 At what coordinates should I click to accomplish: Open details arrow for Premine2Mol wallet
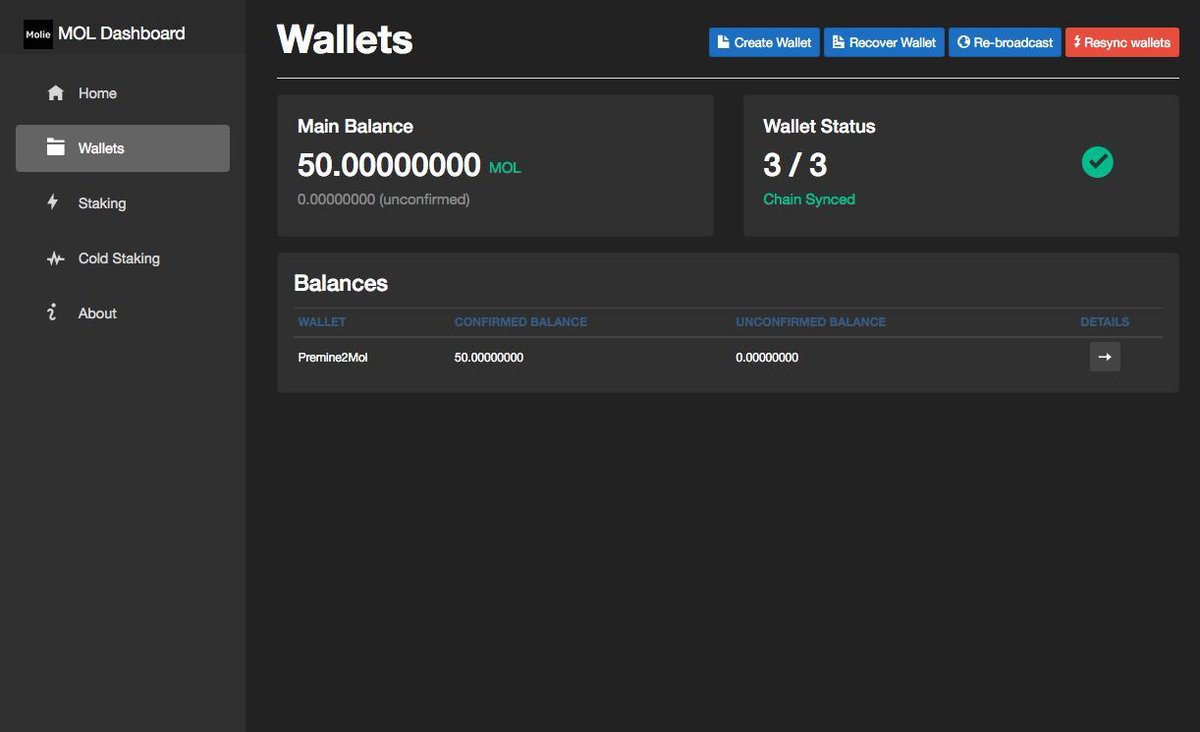pos(1104,356)
